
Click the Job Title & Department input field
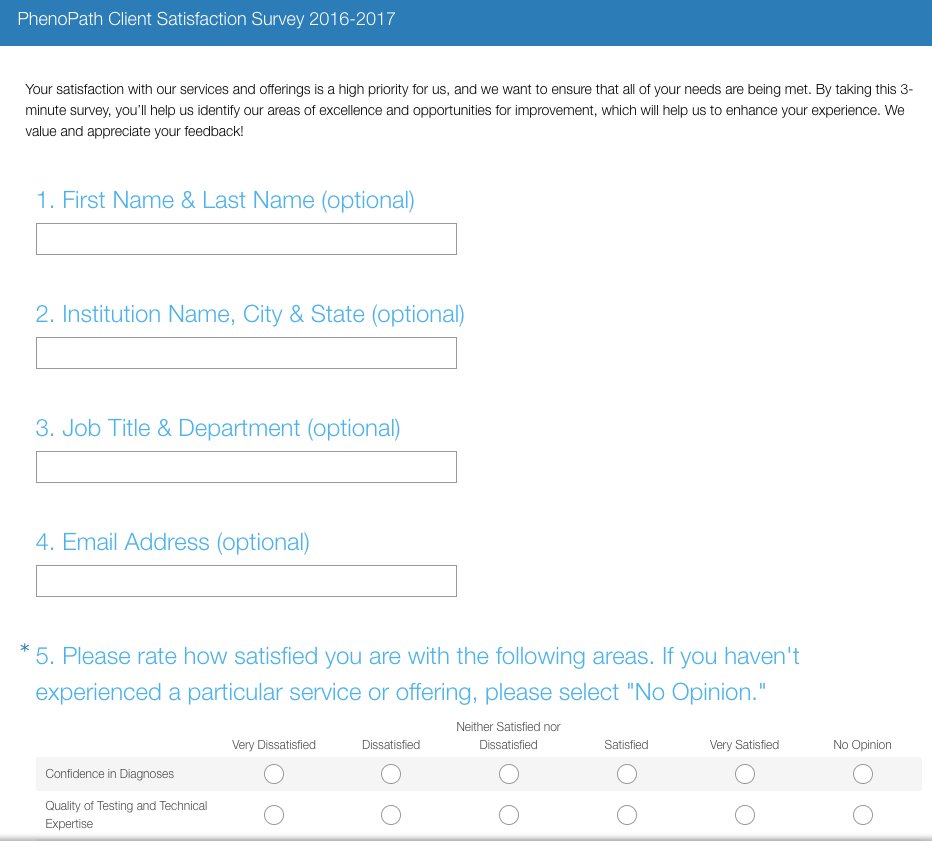click(246, 467)
